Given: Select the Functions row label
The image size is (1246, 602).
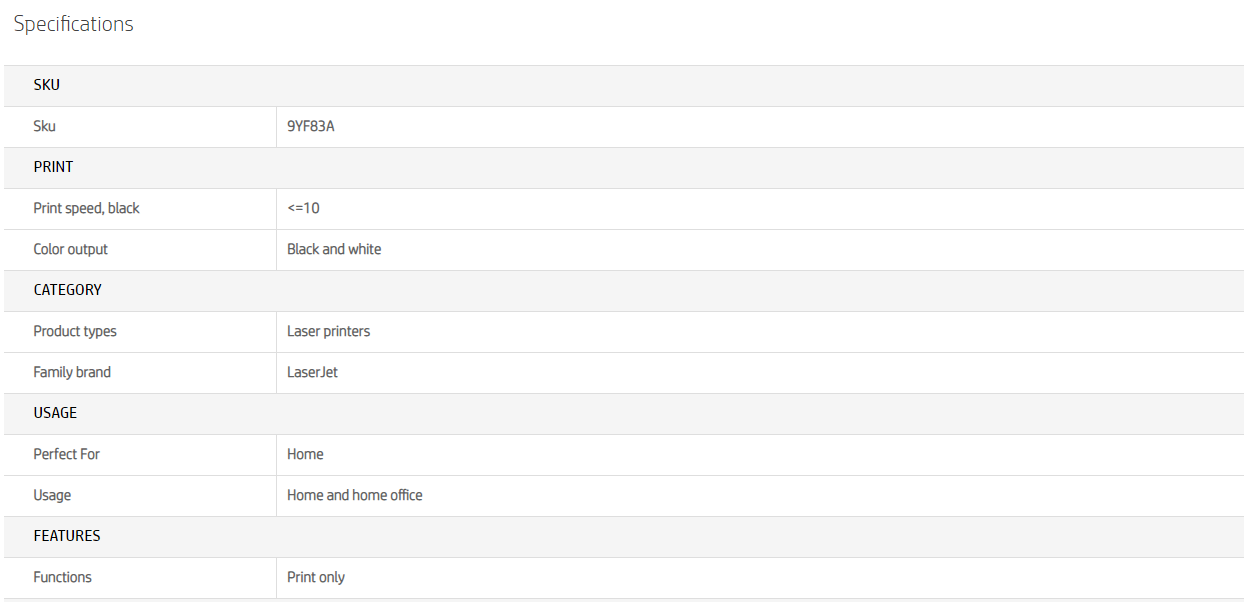Looking at the screenshot, I should [62, 577].
